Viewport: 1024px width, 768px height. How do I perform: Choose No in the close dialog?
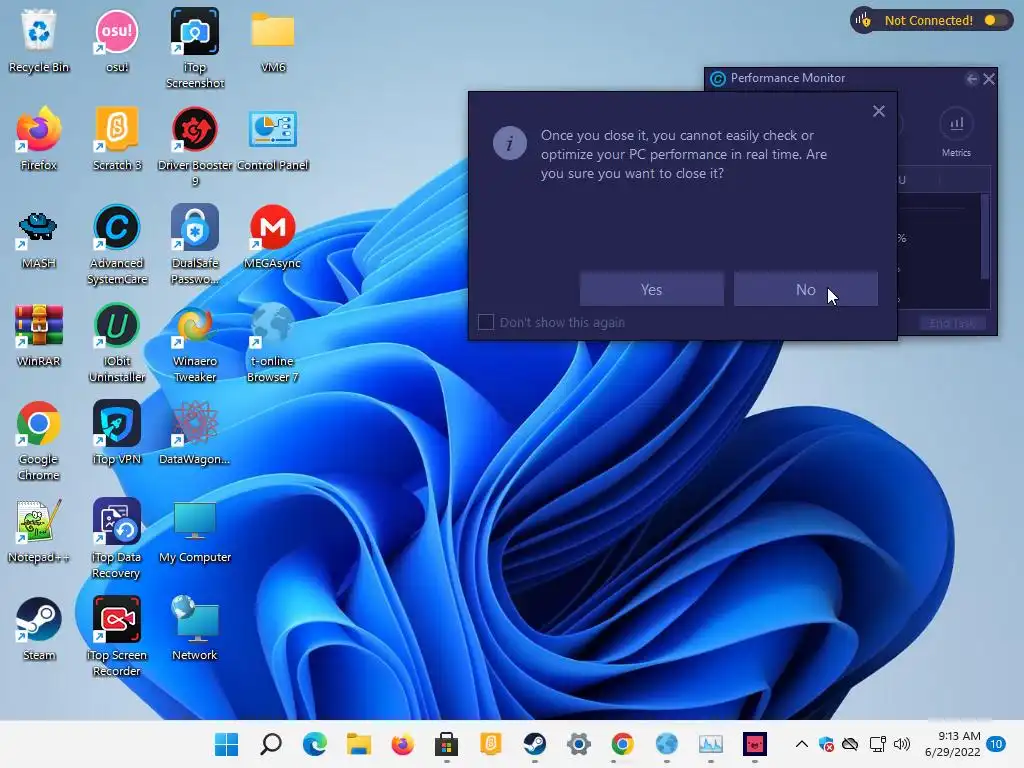tap(805, 289)
